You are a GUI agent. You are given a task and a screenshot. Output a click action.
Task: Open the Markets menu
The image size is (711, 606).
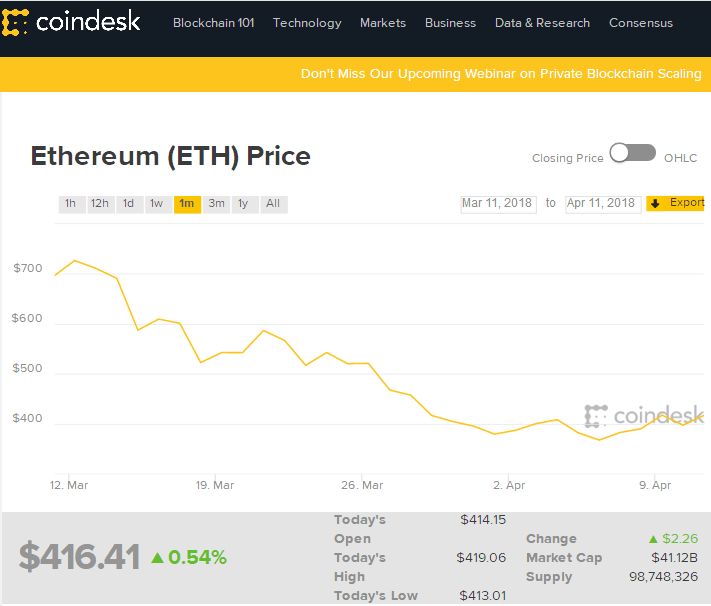(x=383, y=23)
